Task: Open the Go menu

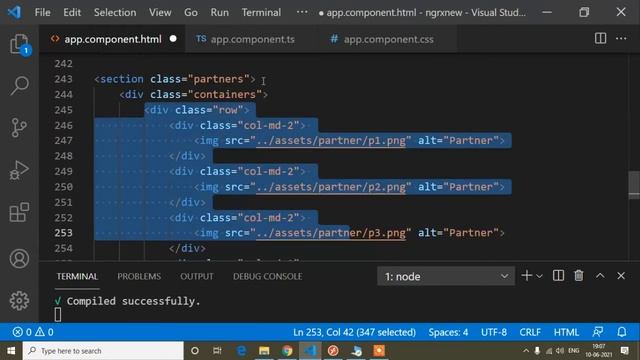Action: (x=191, y=12)
